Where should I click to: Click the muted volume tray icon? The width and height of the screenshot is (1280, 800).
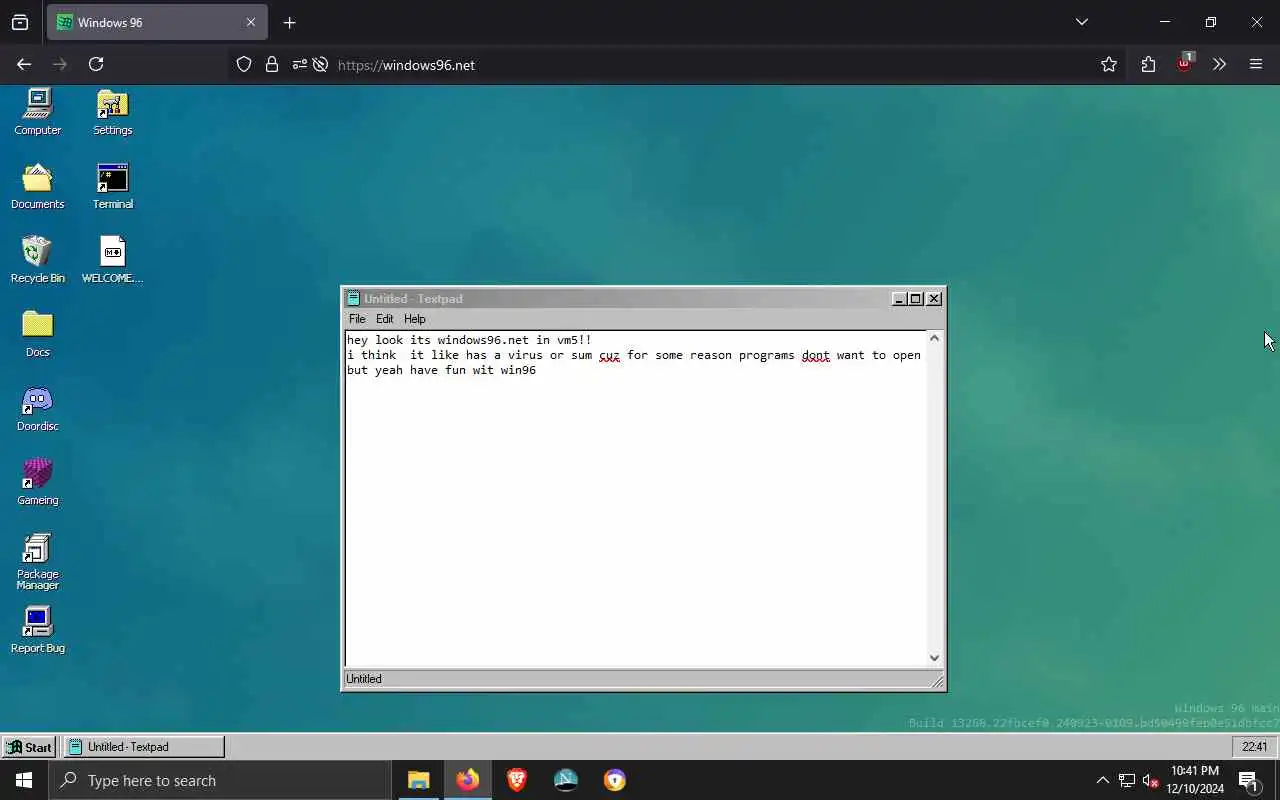coord(1150,780)
